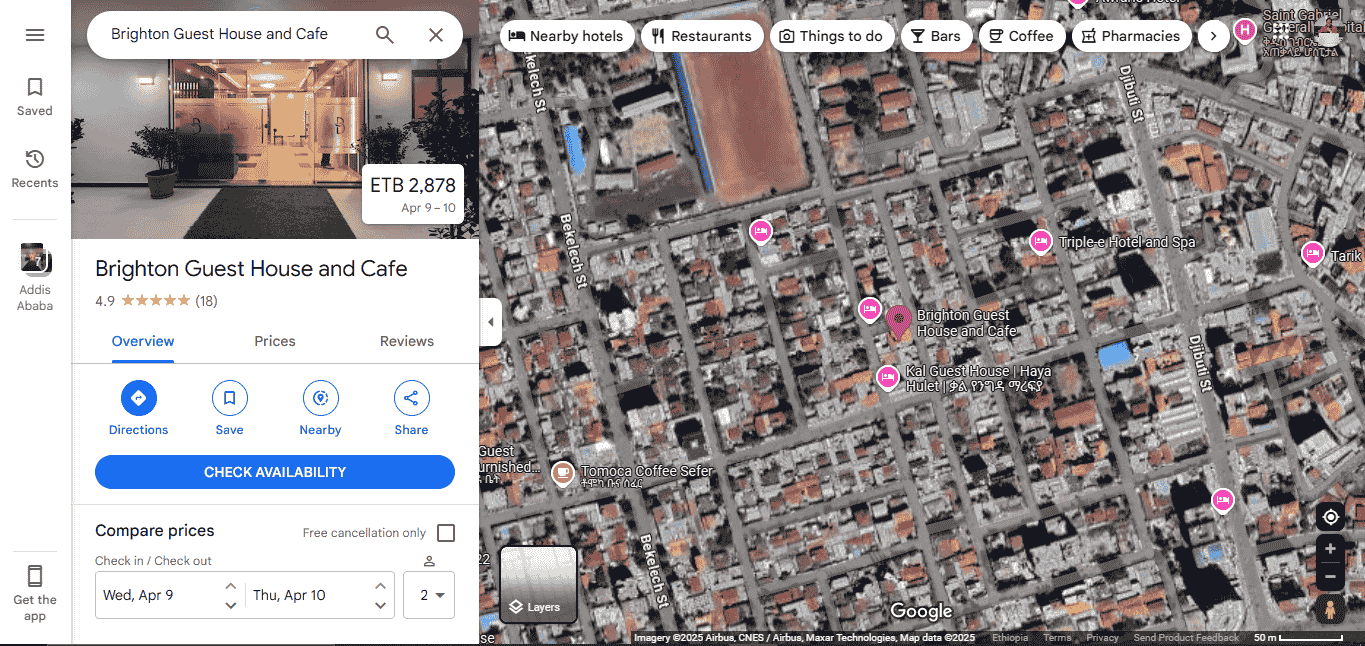Clear the search with X icon
Image resolution: width=1365 pixels, height=646 pixels.
[436, 35]
